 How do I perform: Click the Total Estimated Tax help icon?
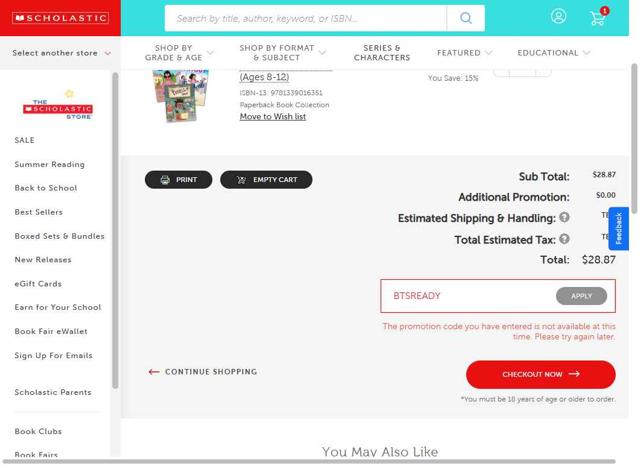pos(564,239)
